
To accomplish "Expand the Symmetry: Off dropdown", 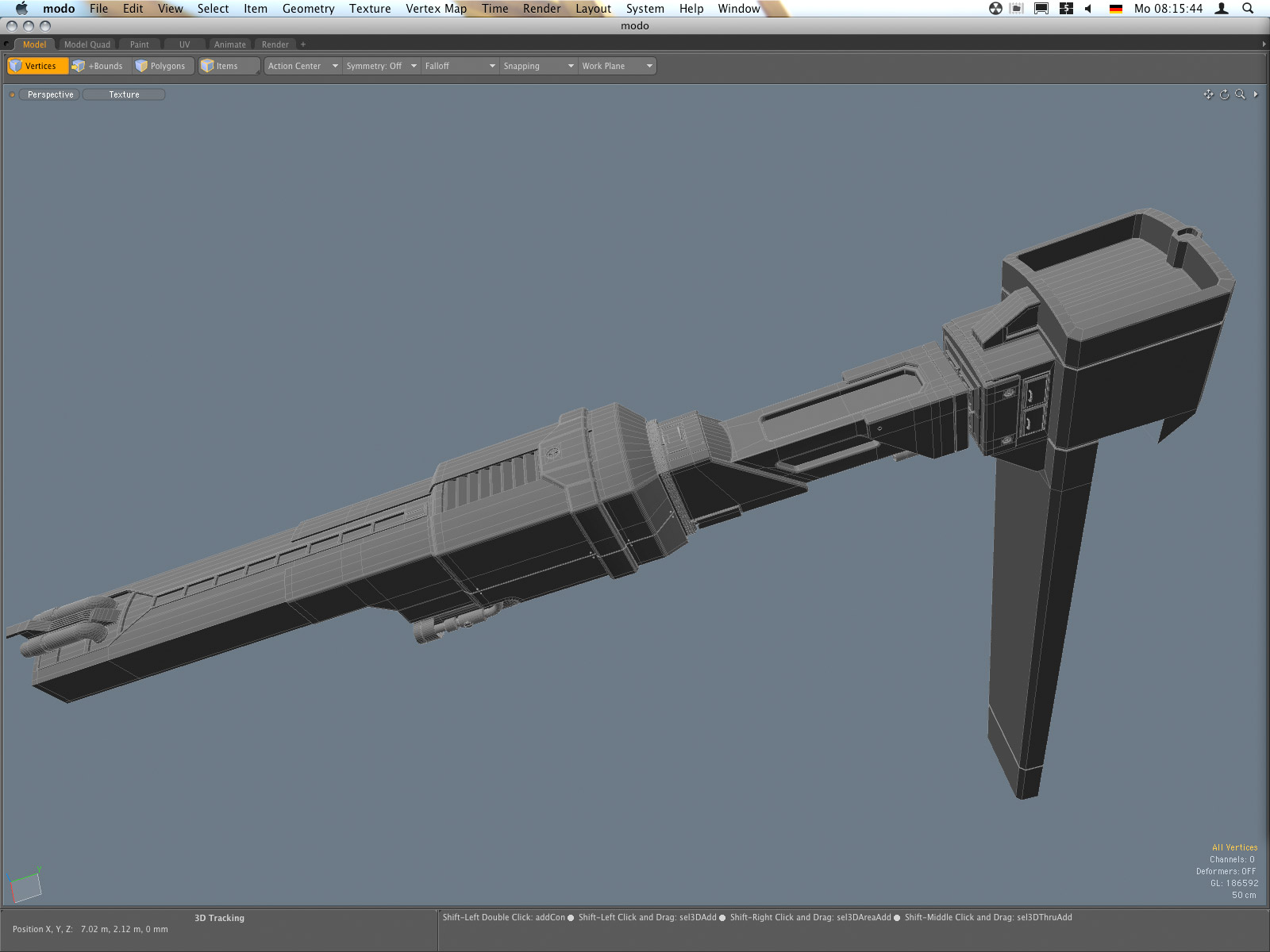I will click(381, 66).
